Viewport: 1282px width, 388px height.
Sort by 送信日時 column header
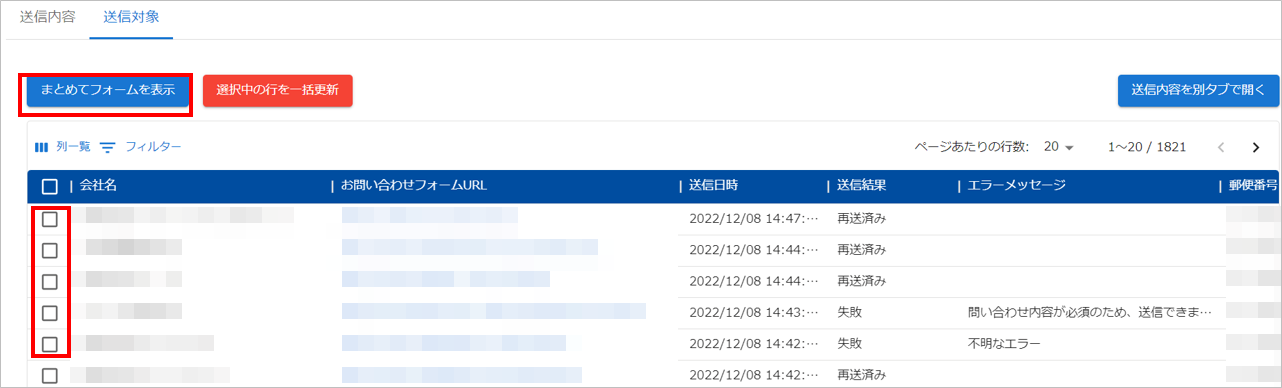tap(714, 185)
